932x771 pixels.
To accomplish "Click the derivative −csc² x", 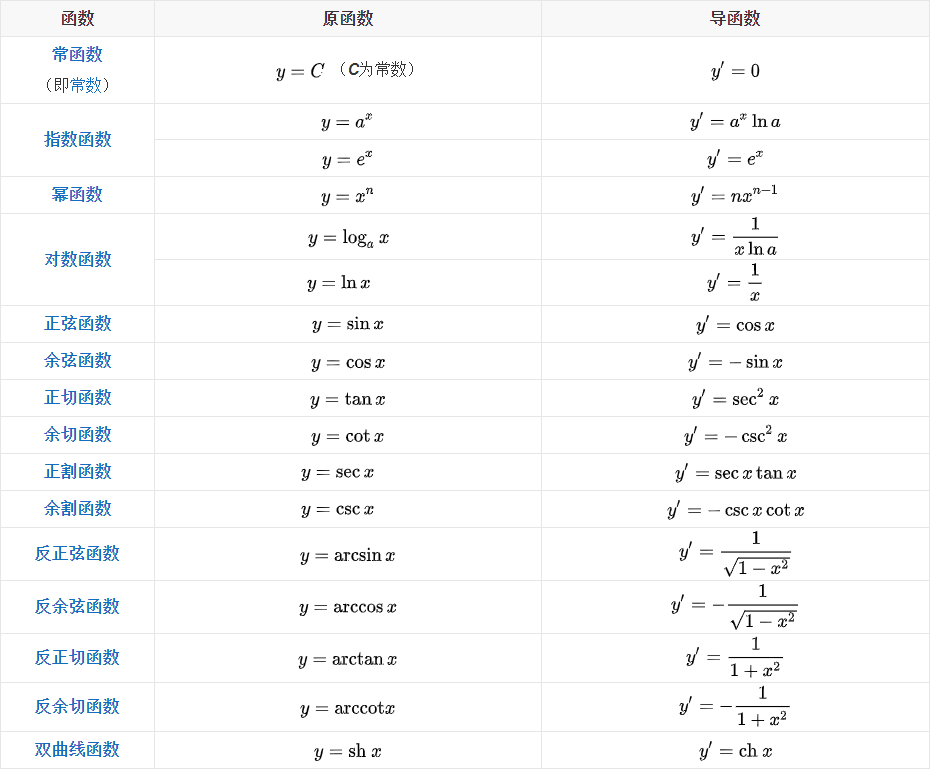I will pyautogui.click(x=735, y=436).
